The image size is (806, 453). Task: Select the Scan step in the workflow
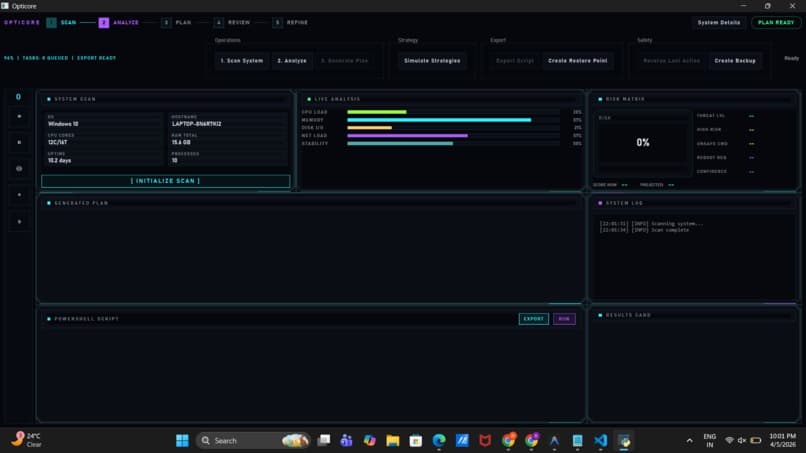tap(62, 23)
